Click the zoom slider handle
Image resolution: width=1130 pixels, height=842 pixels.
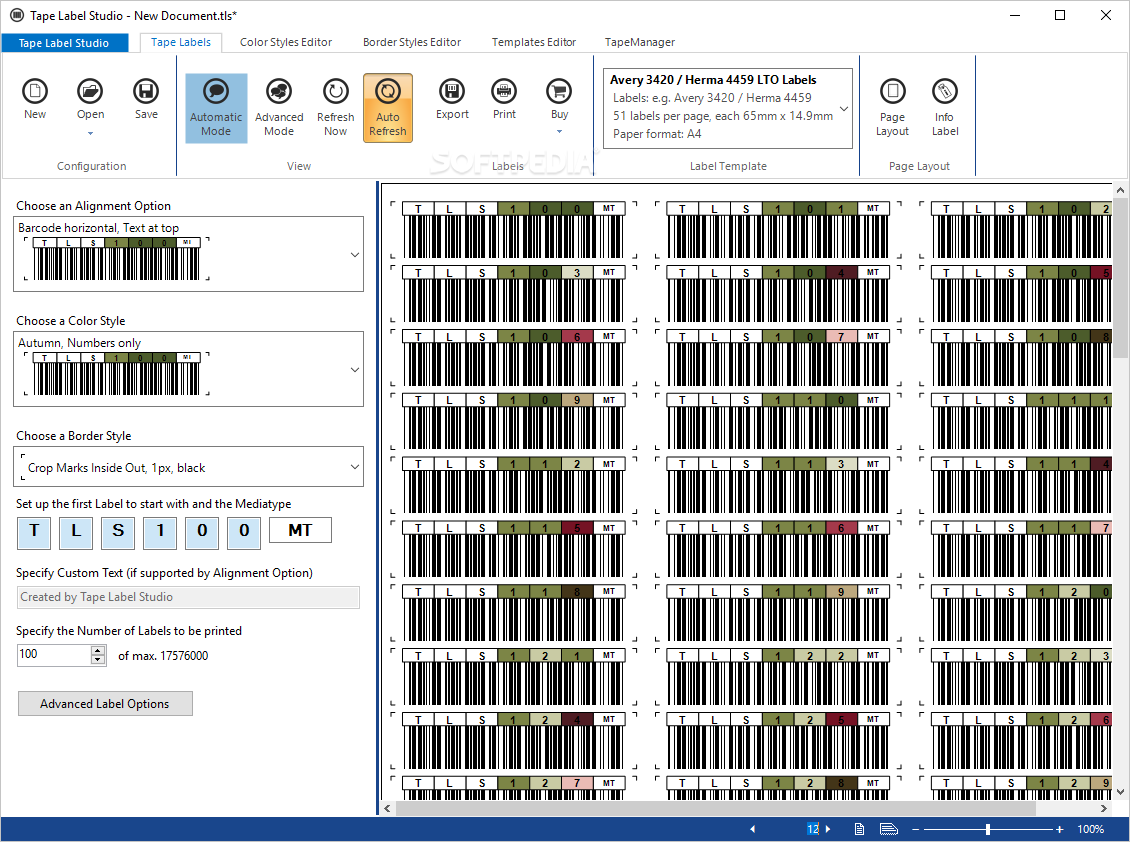988,829
